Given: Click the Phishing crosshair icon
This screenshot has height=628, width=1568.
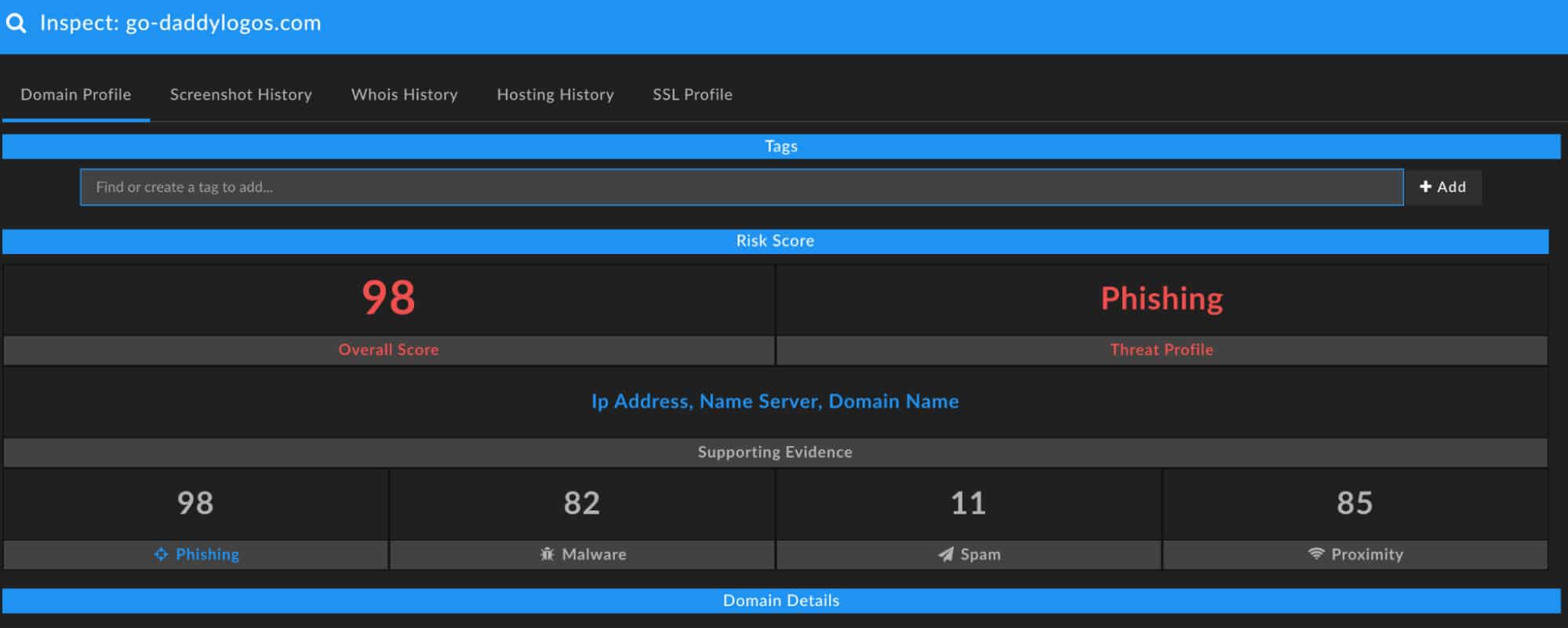Looking at the screenshot, I should [161, 554].
